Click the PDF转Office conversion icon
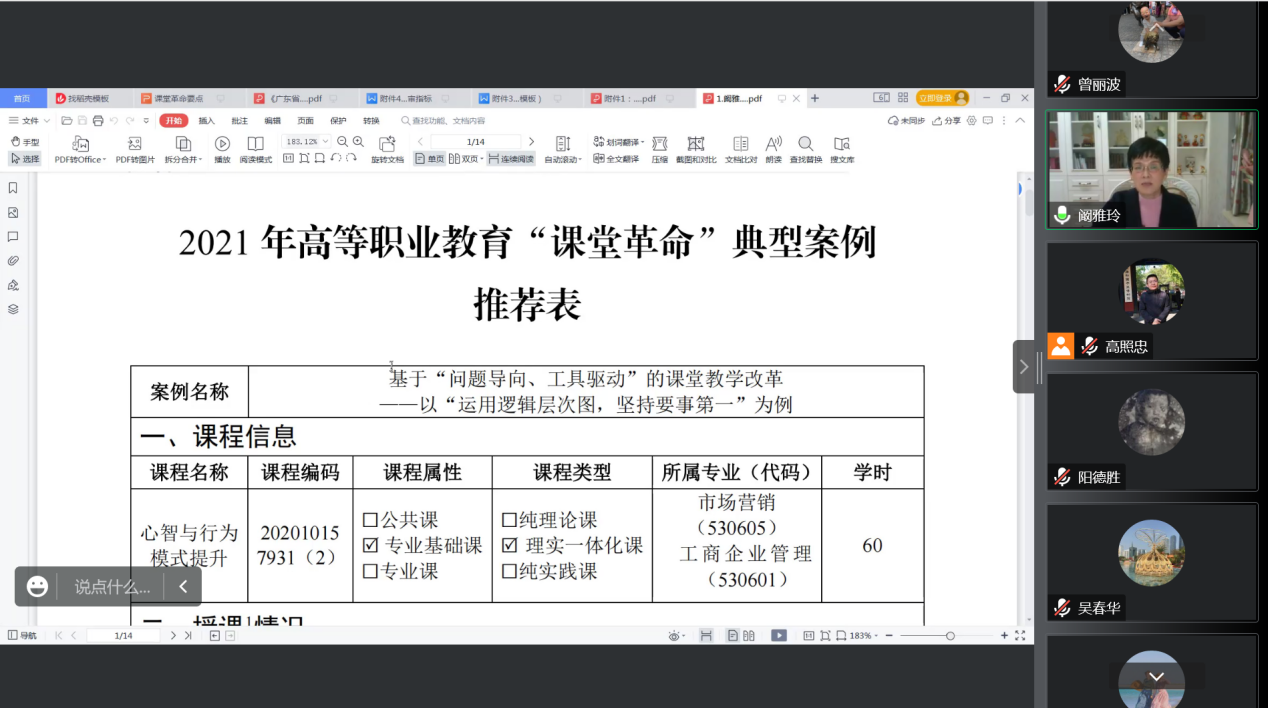The height and width of the screenshot is (708, 1268). point(80,144)
